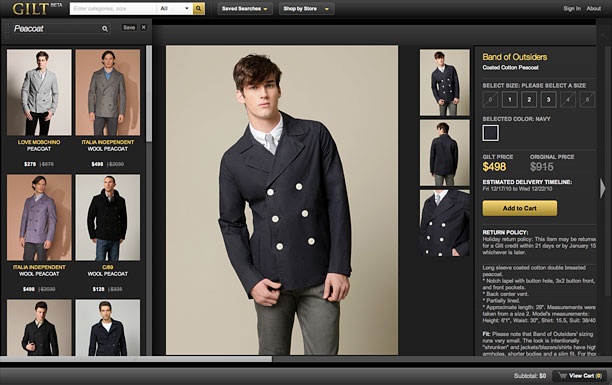Click the original price $915
Screen dimensions: 612x385
point(542,167)
